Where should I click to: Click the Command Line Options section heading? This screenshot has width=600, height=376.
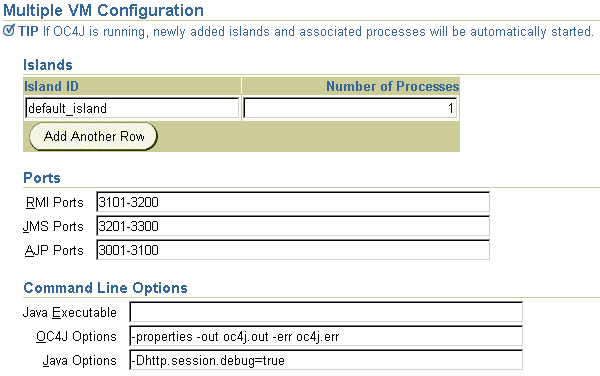click(x=105, y=288)
